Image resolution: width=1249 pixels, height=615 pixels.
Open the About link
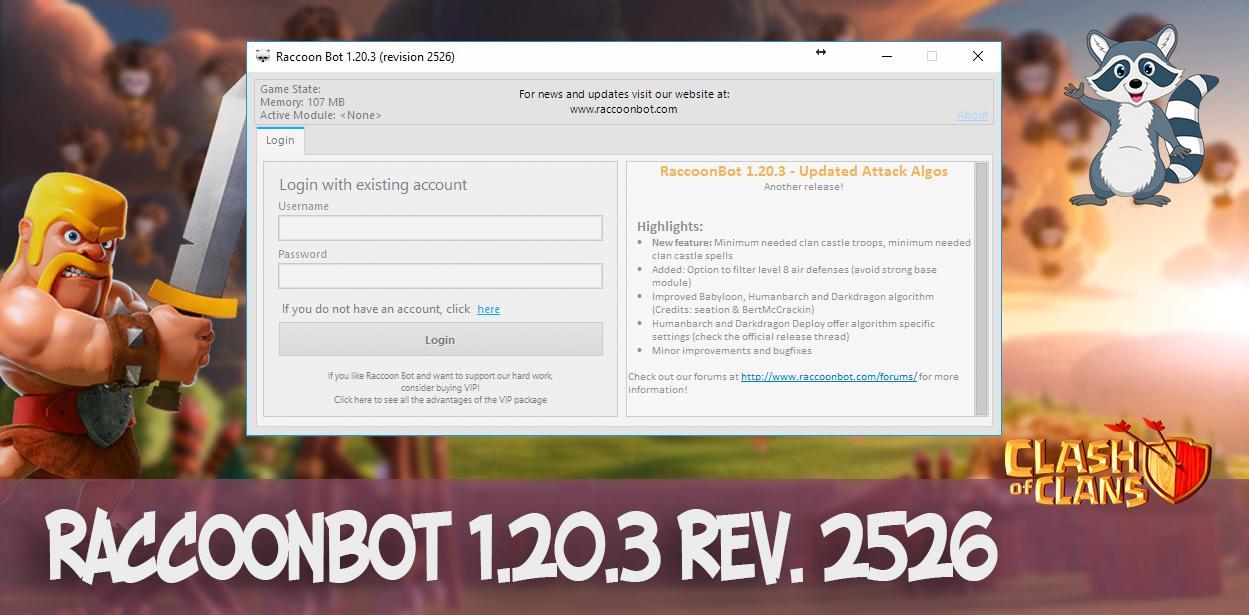pos(972,115)
